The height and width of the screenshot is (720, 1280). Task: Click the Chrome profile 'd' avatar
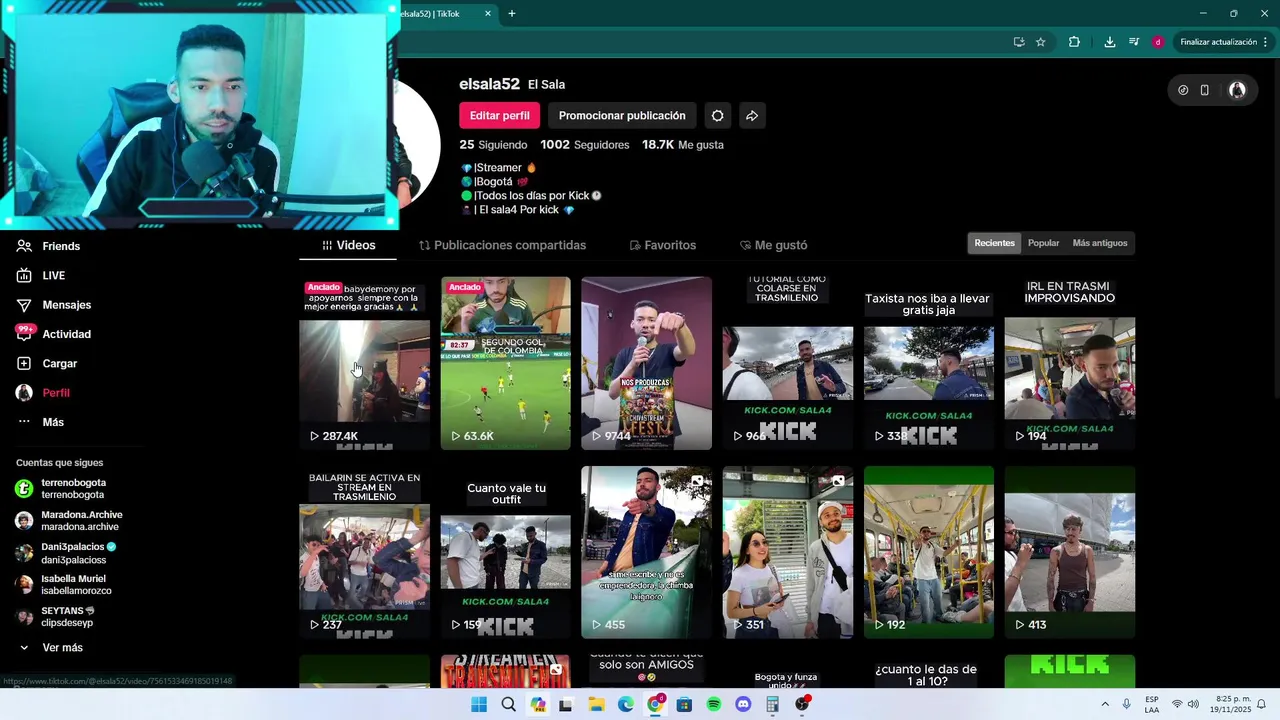[1157, 42]
